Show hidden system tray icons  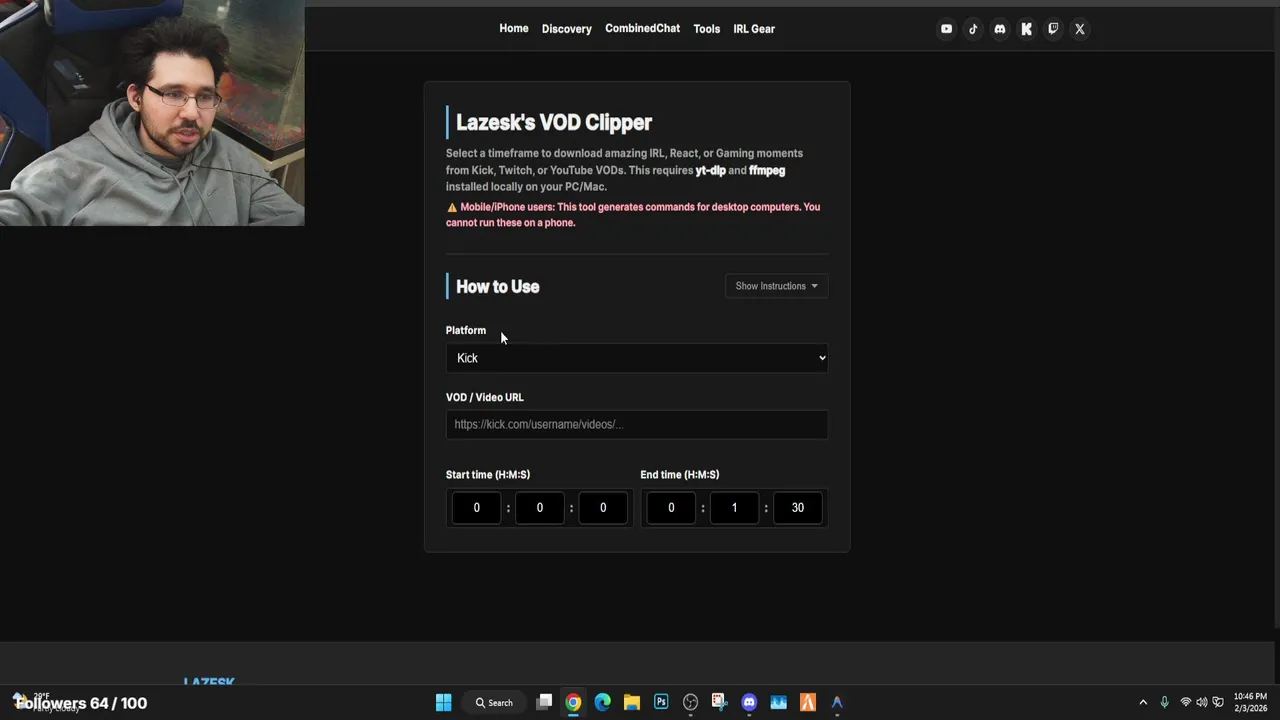tap(1143, 702)
